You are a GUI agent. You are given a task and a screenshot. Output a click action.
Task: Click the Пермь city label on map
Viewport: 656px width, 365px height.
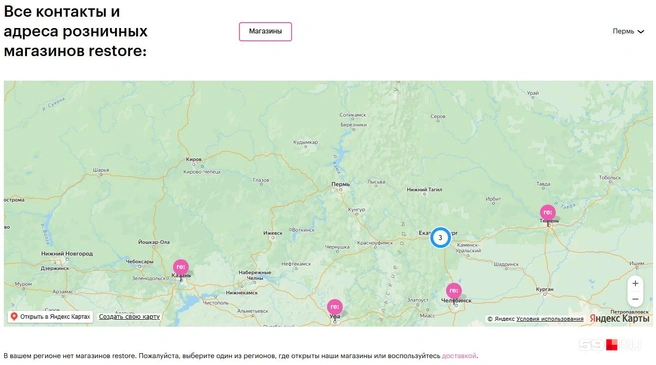(341, 184)
